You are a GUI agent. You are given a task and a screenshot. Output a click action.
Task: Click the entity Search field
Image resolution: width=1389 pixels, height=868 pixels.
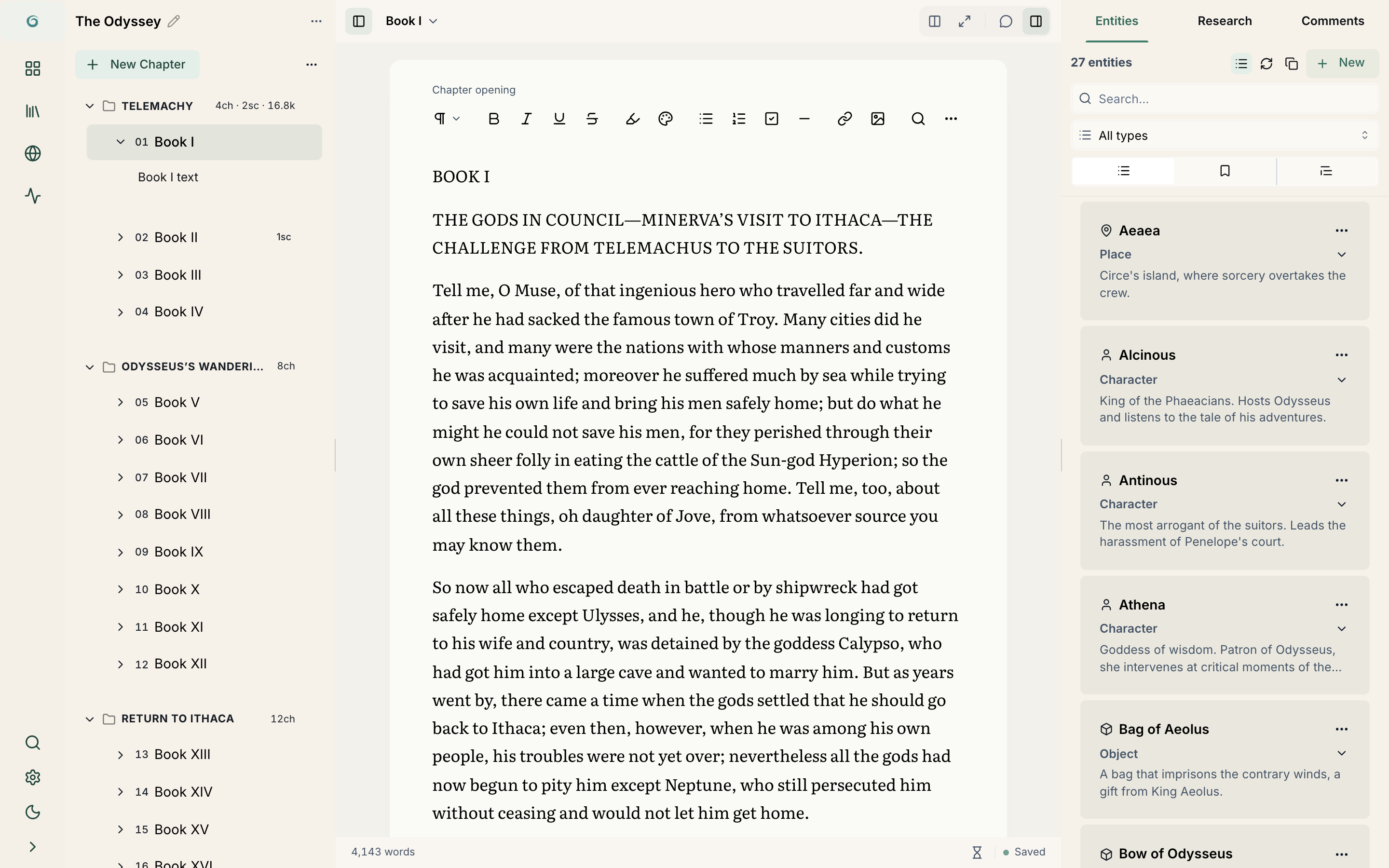tap(1224, 99)
